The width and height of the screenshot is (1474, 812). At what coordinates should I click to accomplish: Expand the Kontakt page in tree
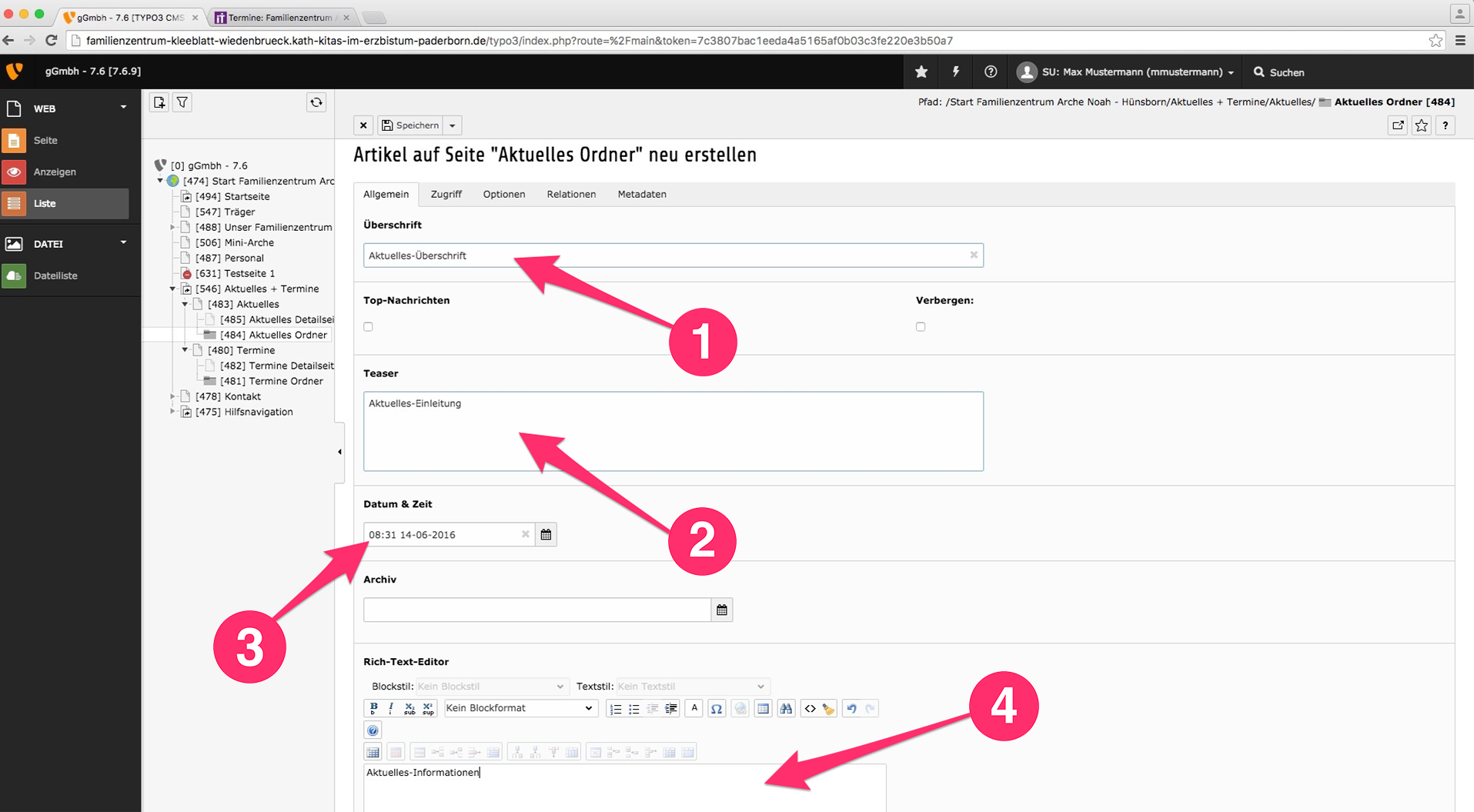tap(172, 396)
